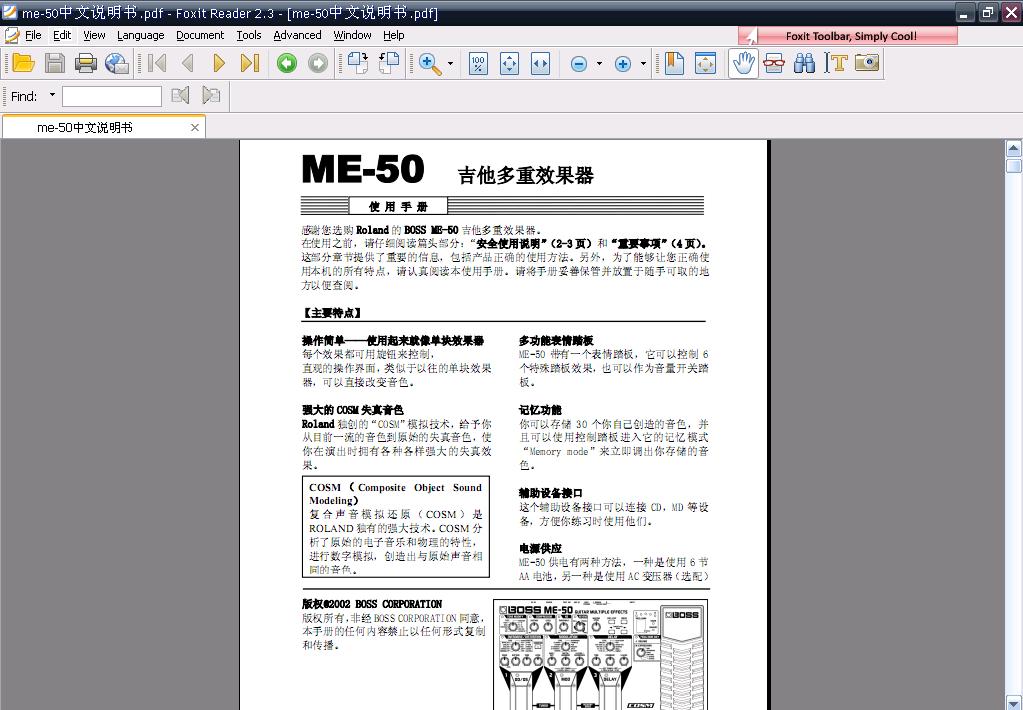The height and width of the screenshot is (710, 1023).
Task: Go to the previous page
Action: click(188, 63)
